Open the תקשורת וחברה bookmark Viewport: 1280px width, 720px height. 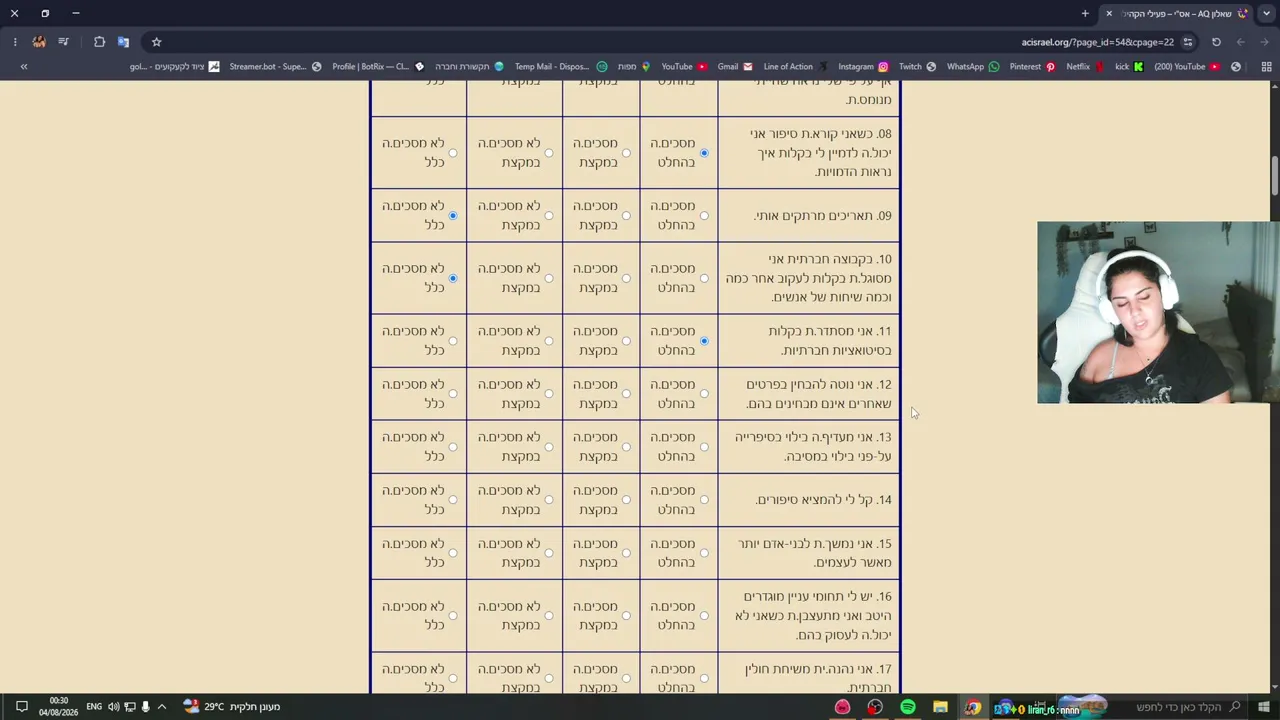pyautogui.click(x=469, y=67)
